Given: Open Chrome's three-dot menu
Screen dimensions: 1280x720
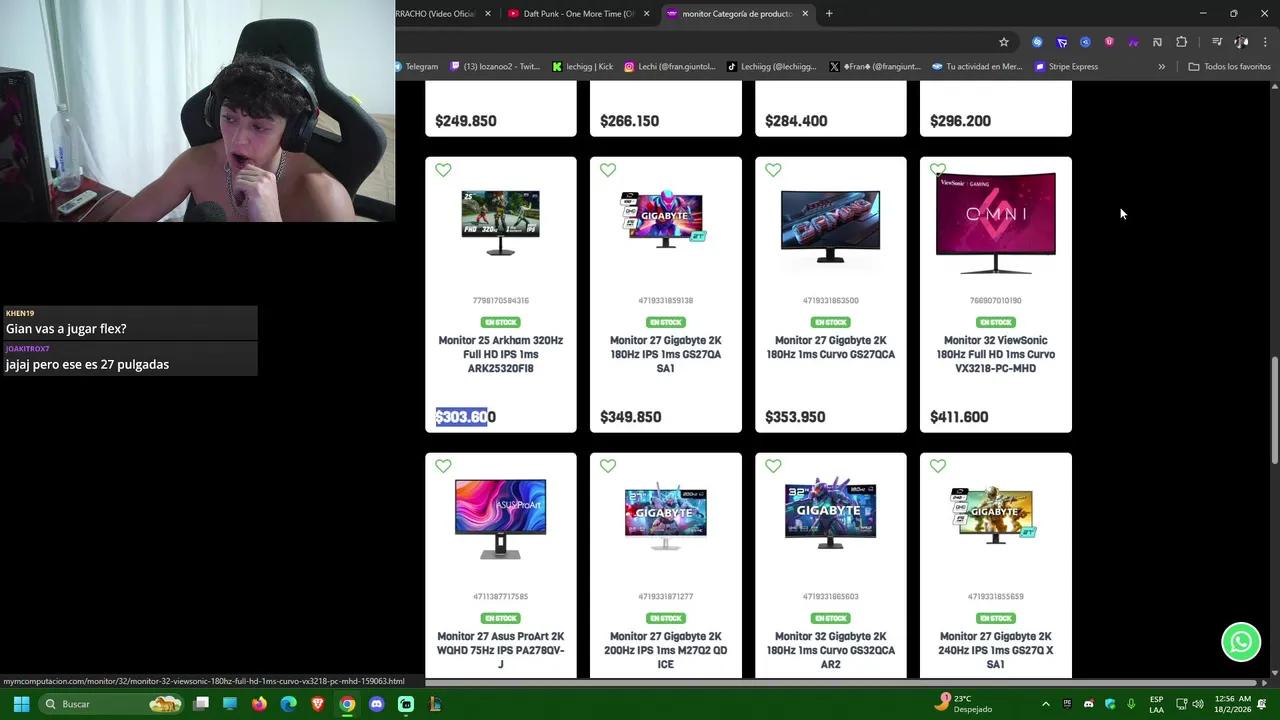Looking at the screenshot, I should pyautogui.click(x=1265, y=42).
